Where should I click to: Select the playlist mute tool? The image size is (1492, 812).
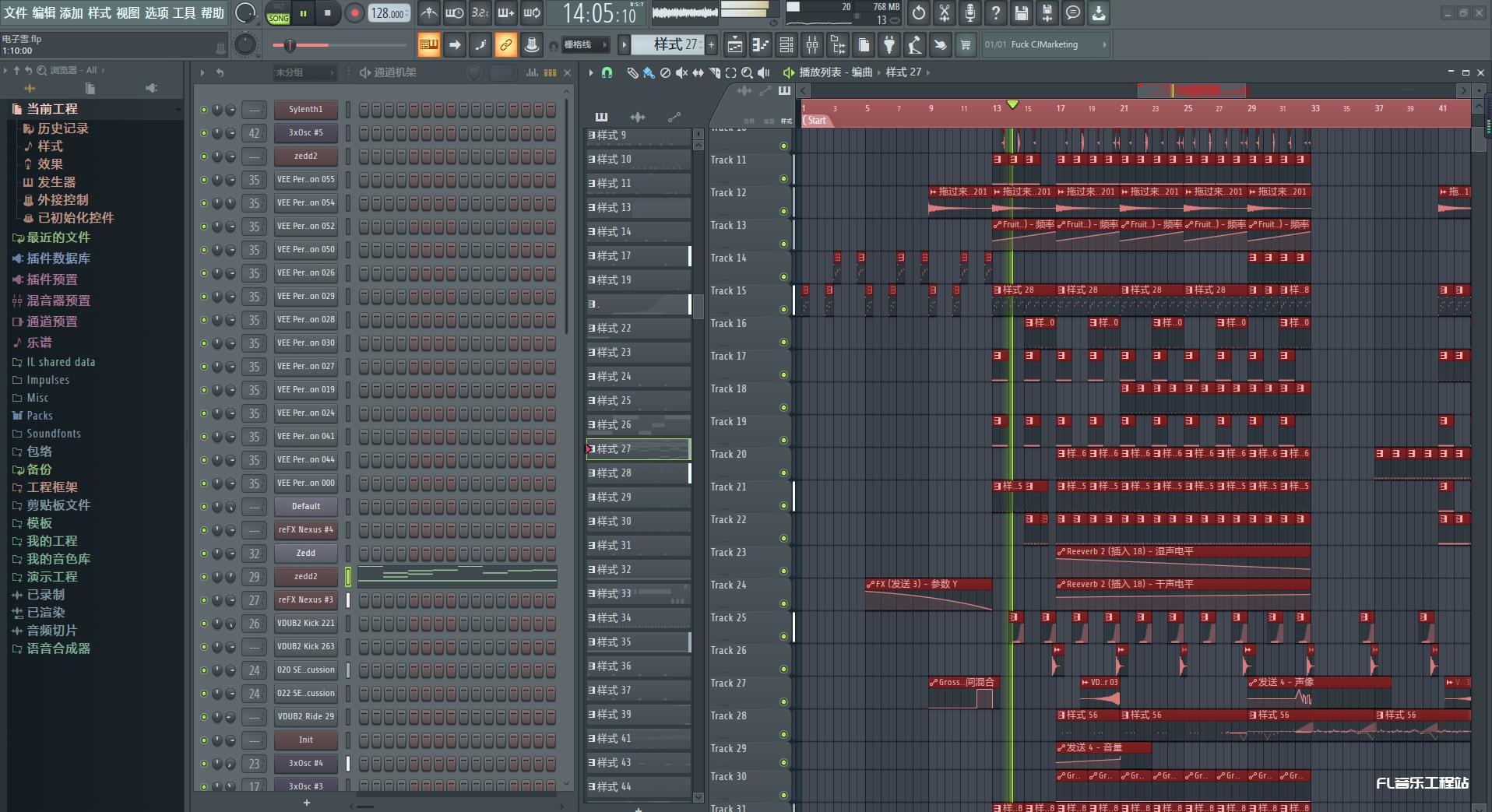[x=681, y=72]
